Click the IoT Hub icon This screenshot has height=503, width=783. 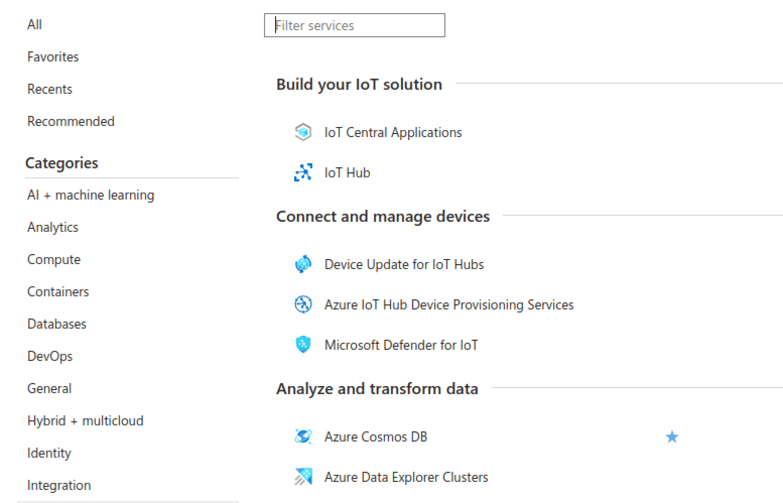click(x=303, y=173)
